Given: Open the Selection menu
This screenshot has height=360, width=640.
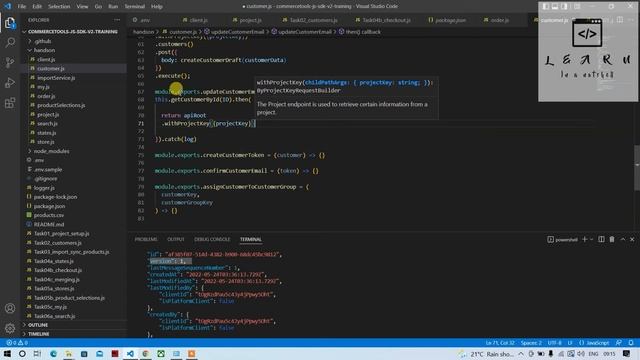Looking at the screenshot, I should coord(59,7).
